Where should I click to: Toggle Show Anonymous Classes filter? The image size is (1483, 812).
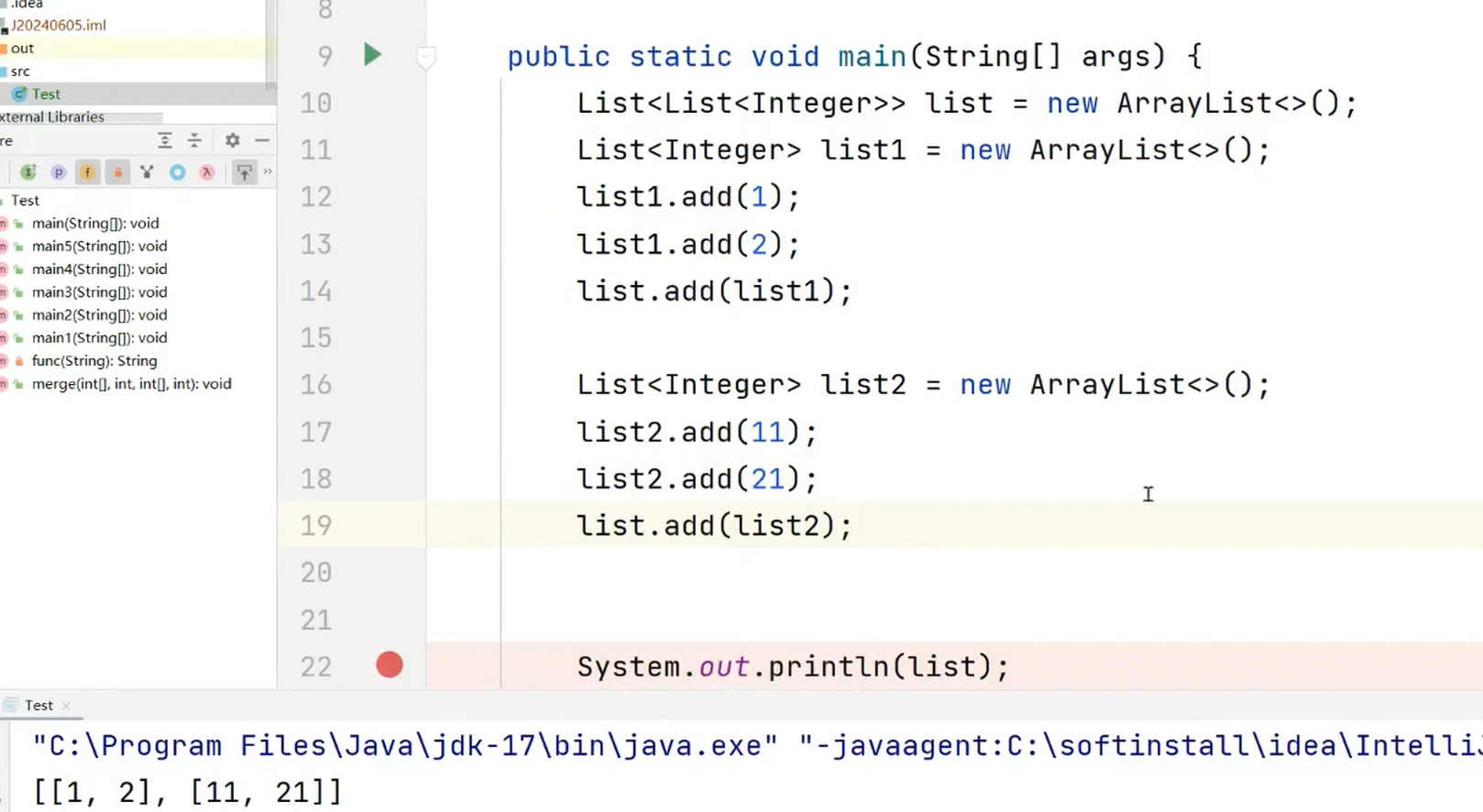147,171
